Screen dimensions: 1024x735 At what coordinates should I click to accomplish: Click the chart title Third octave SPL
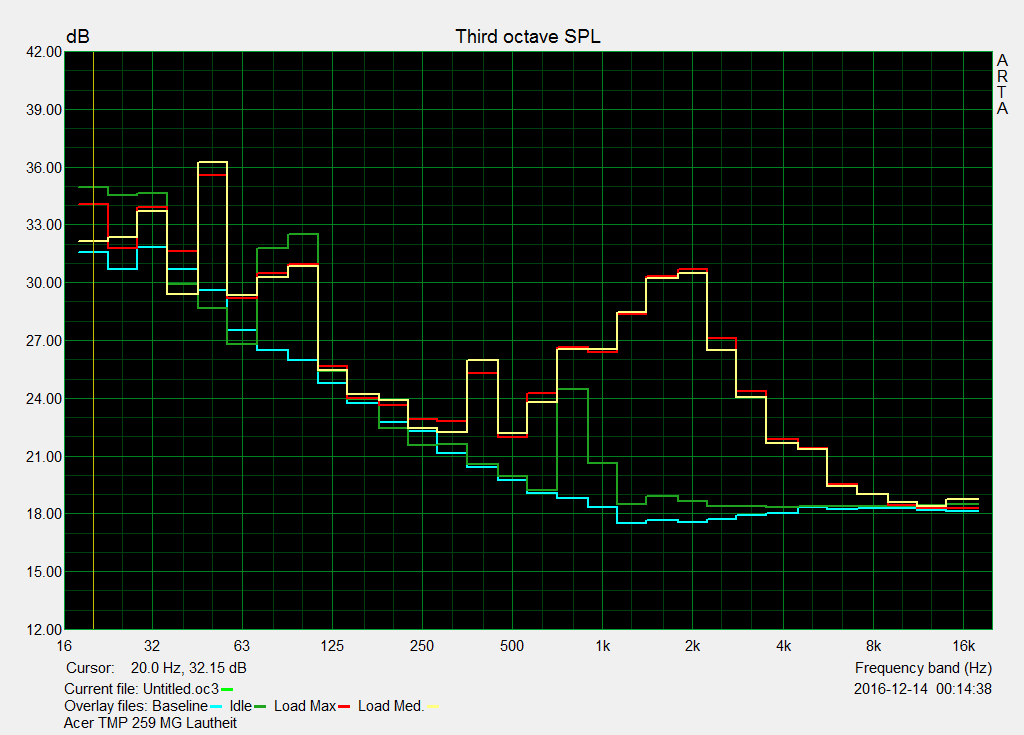(528, 37)
